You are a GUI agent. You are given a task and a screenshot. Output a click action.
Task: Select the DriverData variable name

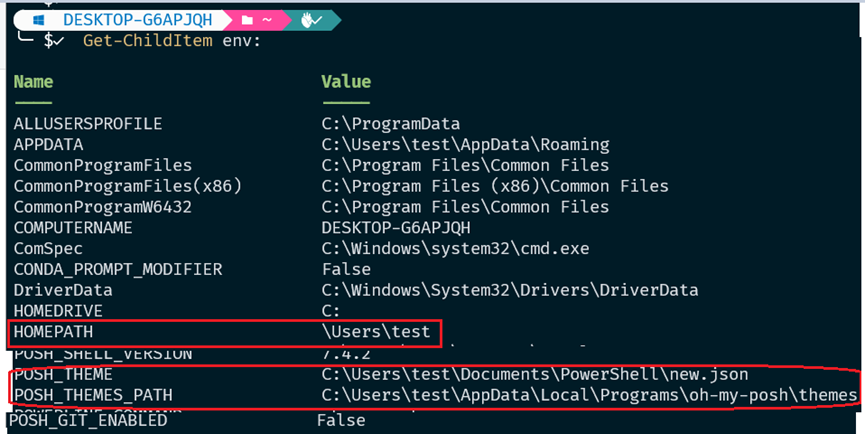pos(63,290)
